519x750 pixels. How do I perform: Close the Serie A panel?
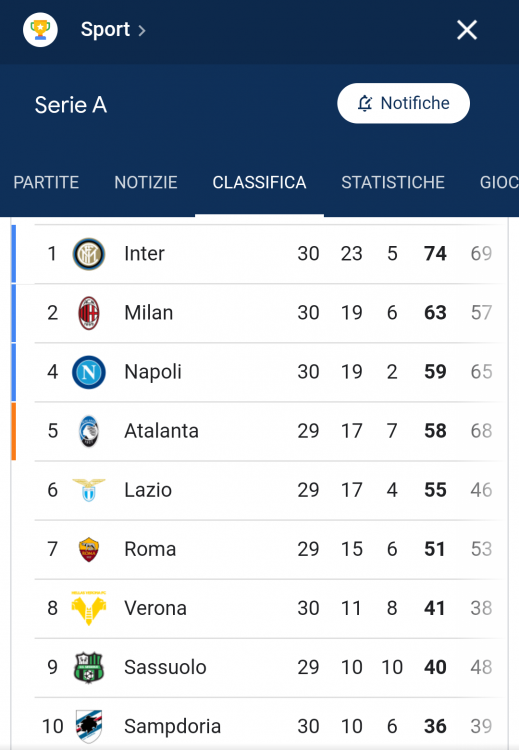467,30
